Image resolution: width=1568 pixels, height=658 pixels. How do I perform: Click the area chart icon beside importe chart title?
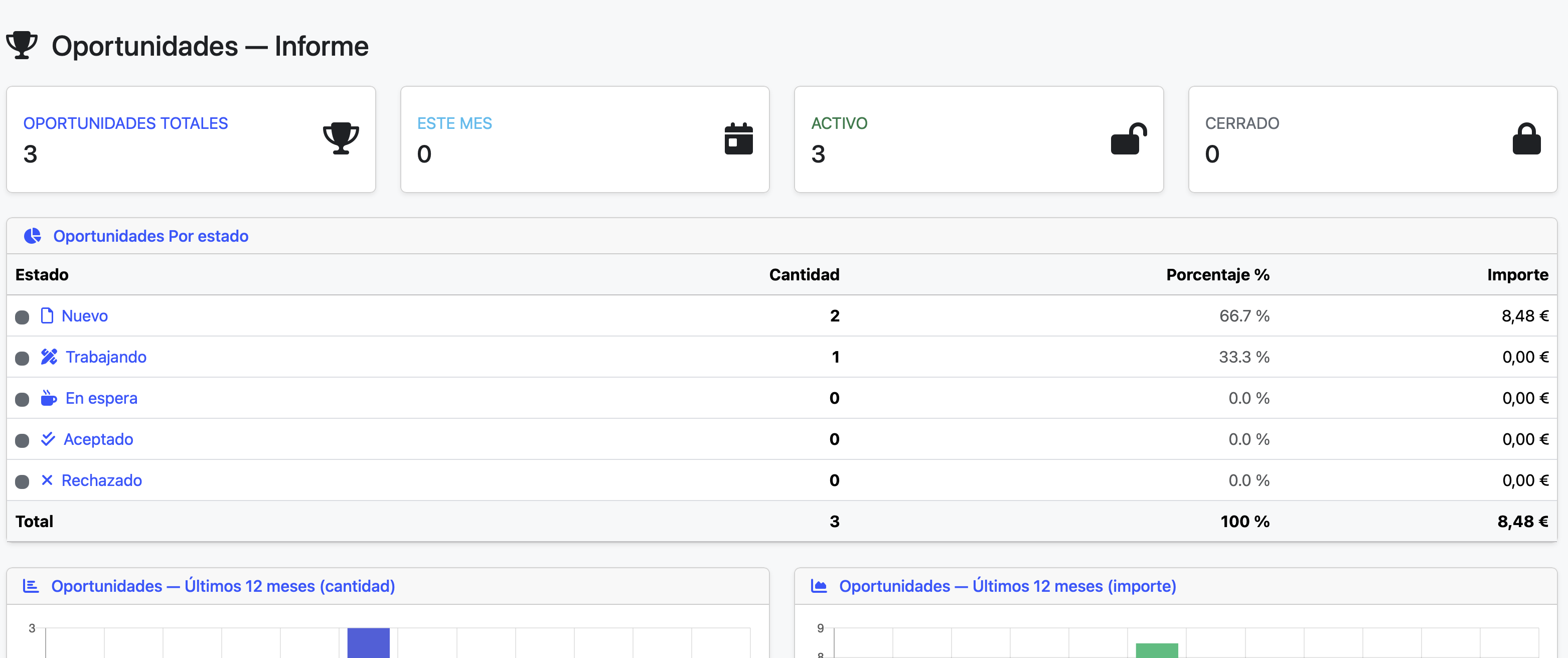[819, 586]
